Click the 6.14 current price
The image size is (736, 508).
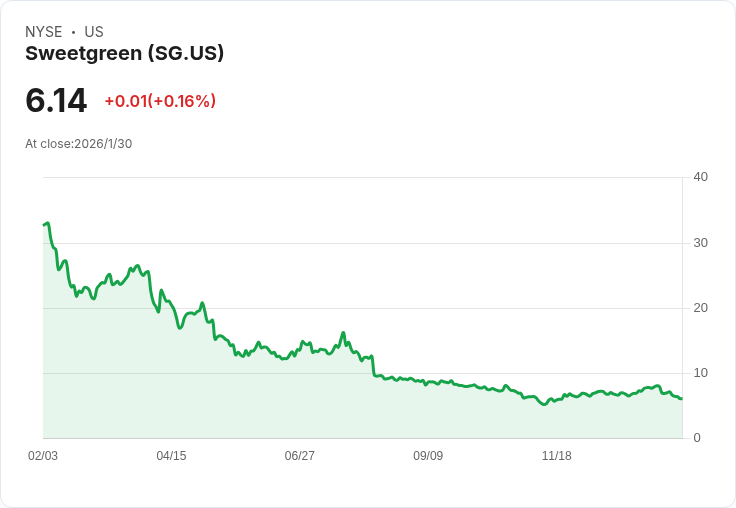tap(56, 101)
